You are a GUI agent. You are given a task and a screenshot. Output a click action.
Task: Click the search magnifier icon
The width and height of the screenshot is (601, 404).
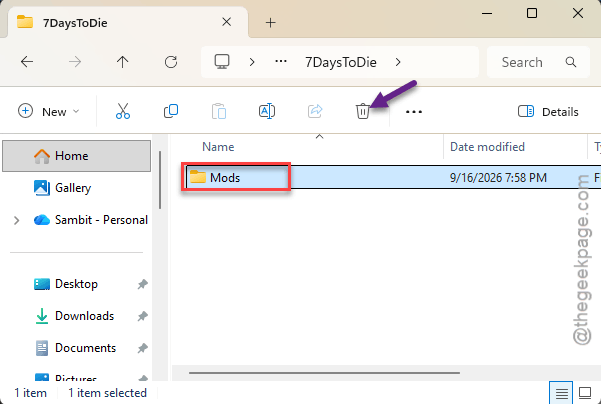[571, 62]
